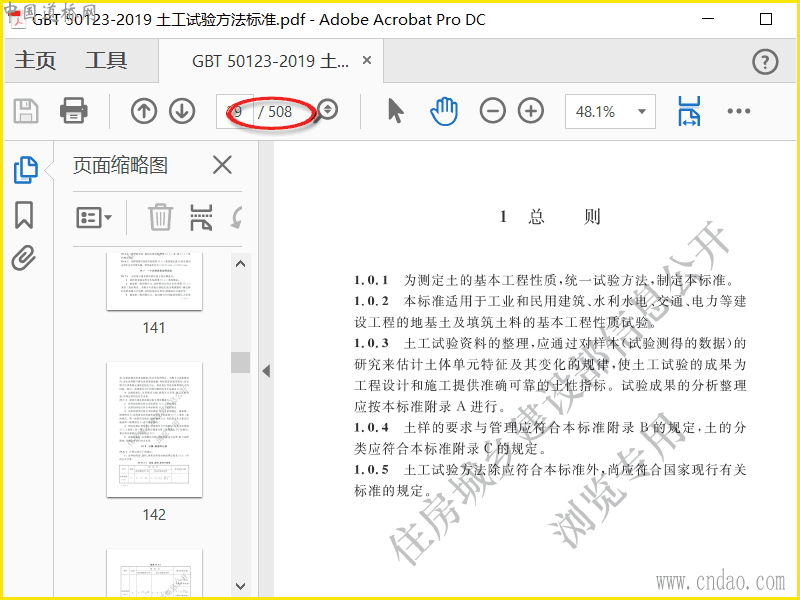
Task: Click the page stepper next to 508
Action: [x=328, y=109]
